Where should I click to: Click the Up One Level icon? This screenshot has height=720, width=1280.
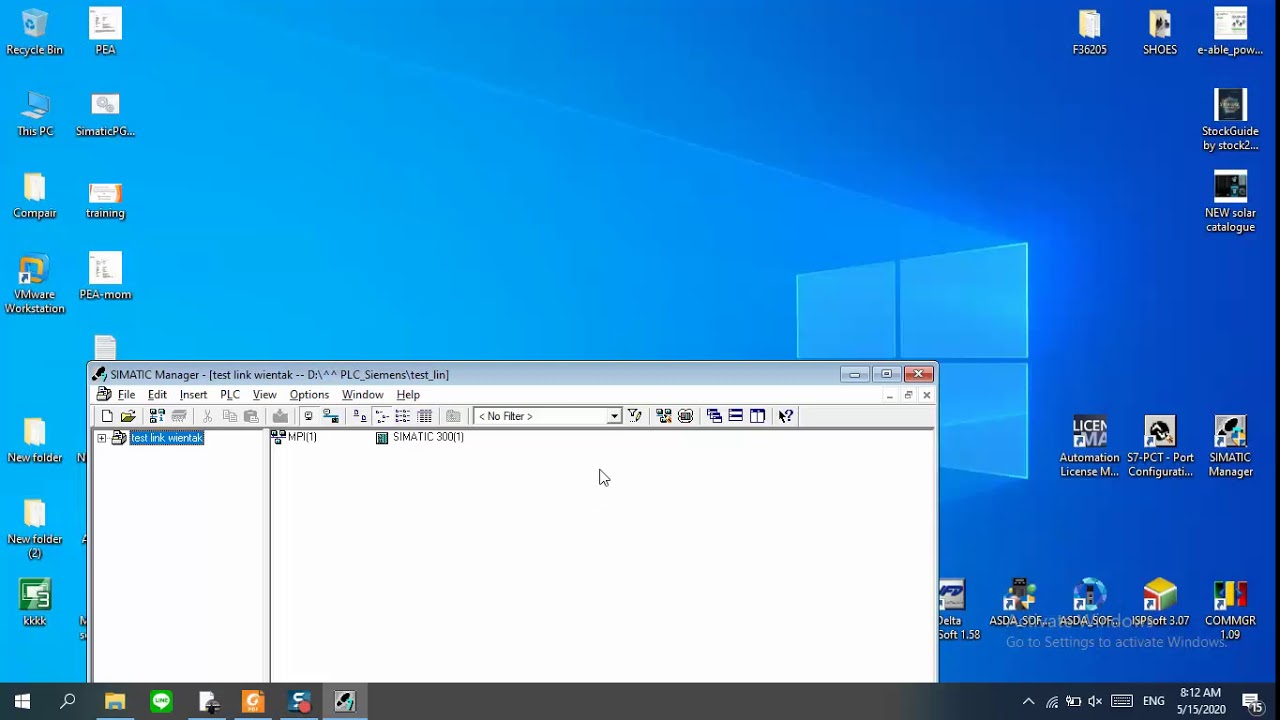(x=453, y=416)
